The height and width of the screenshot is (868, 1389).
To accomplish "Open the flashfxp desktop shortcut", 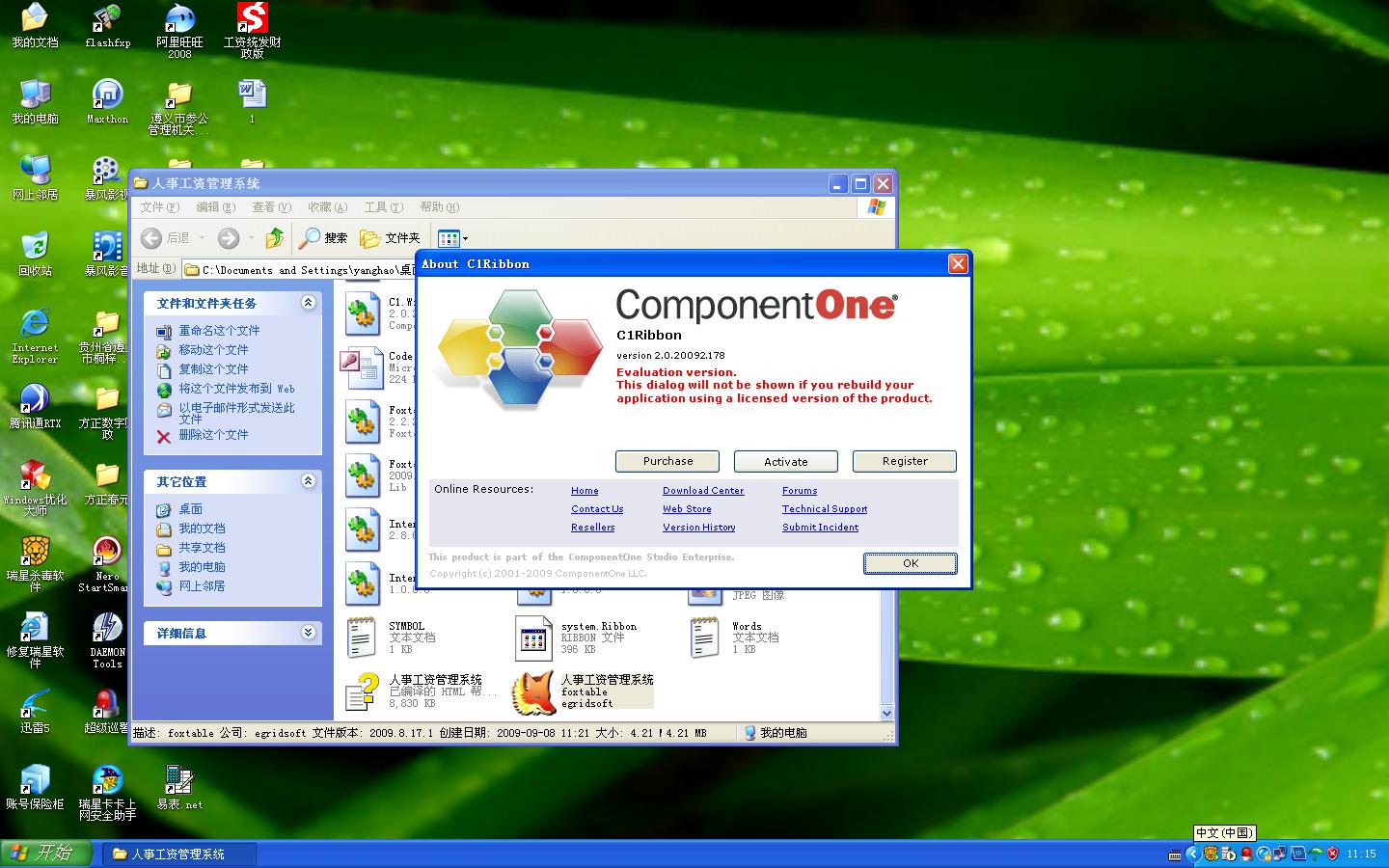I will point(107,26).
